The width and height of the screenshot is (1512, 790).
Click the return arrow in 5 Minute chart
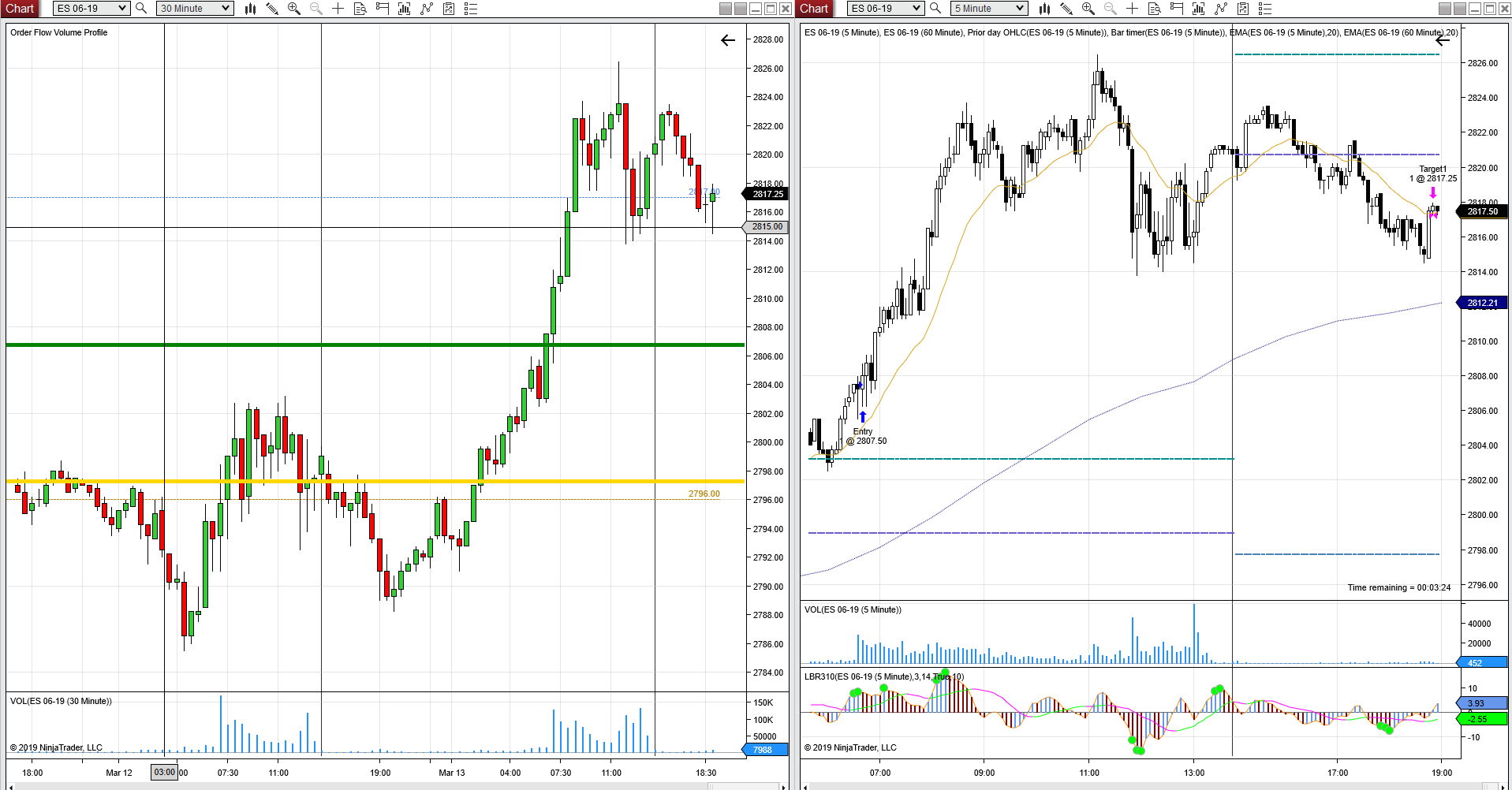pyautogui.click(x=1443, y=40)
